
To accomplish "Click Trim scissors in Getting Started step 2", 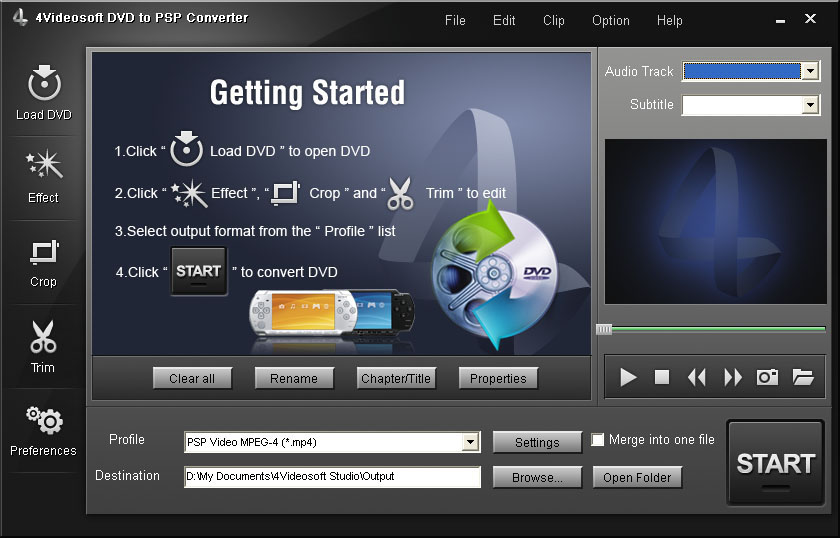I will [401, 193].
